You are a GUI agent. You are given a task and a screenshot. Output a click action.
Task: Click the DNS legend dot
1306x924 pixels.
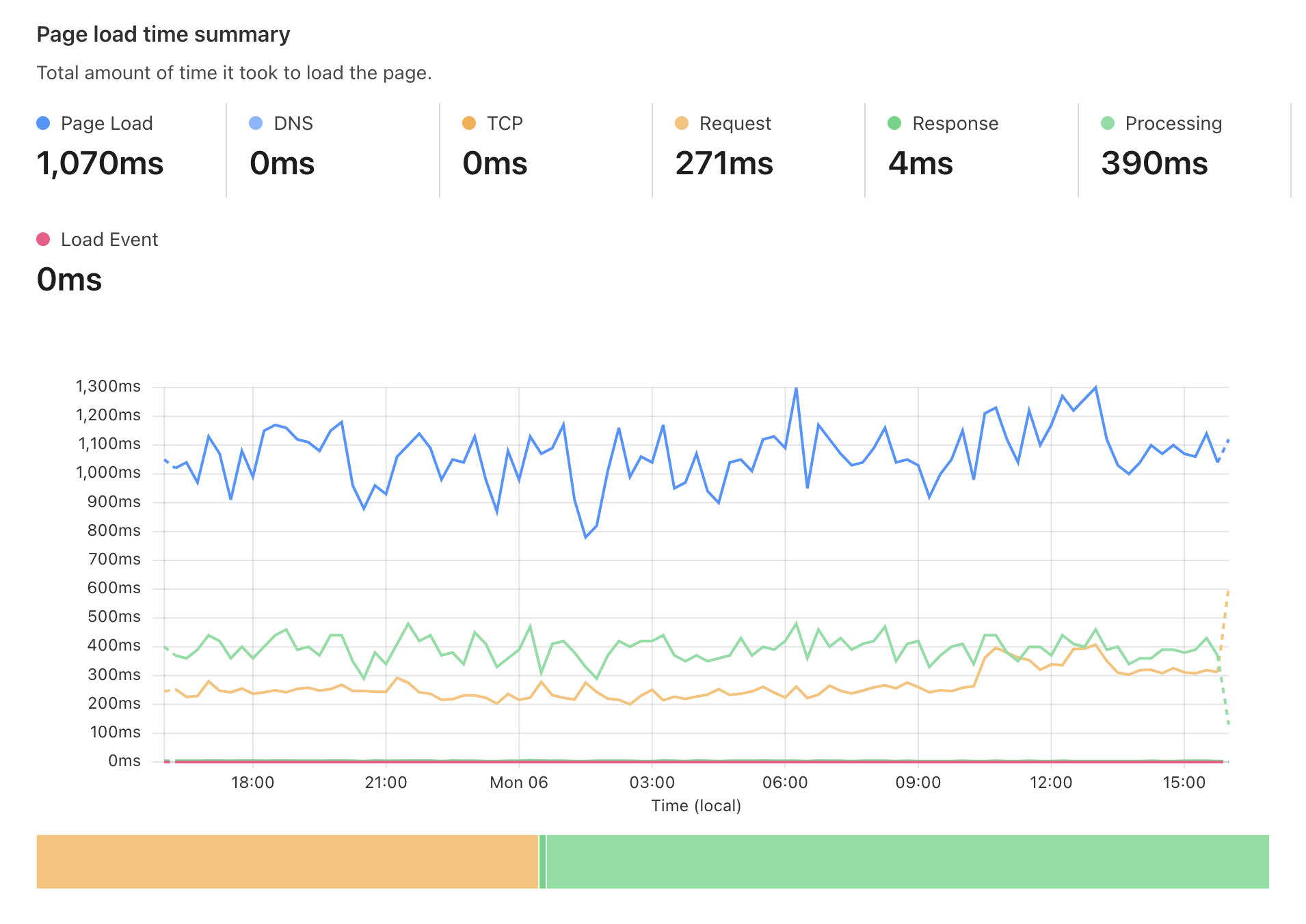[256, 123]
